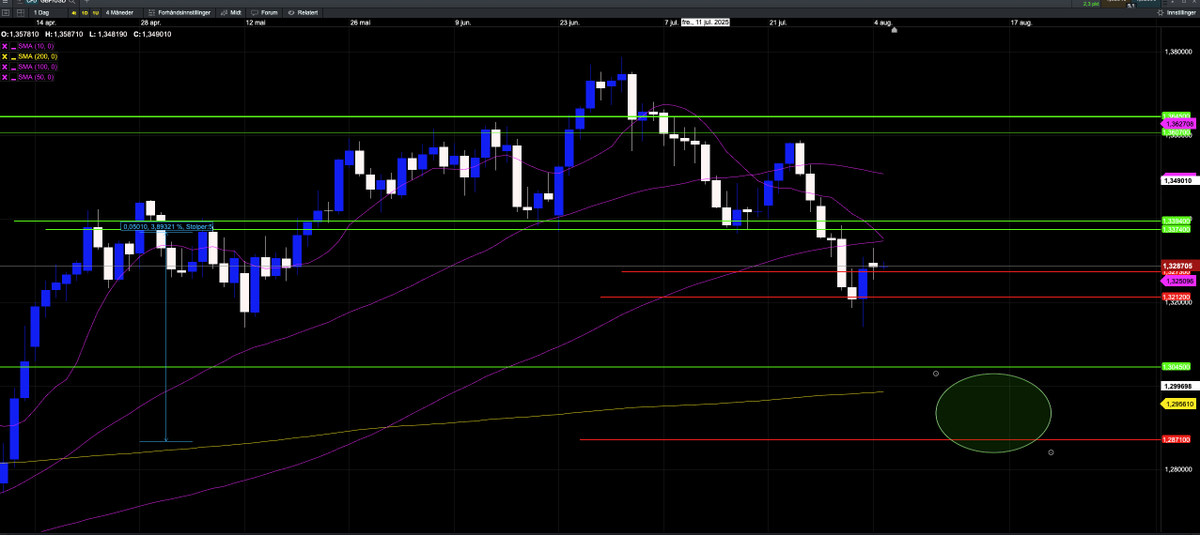Click the green 2,3 pkt spread label
Screen dimensions: 1200x535
tap(1089, 3)
